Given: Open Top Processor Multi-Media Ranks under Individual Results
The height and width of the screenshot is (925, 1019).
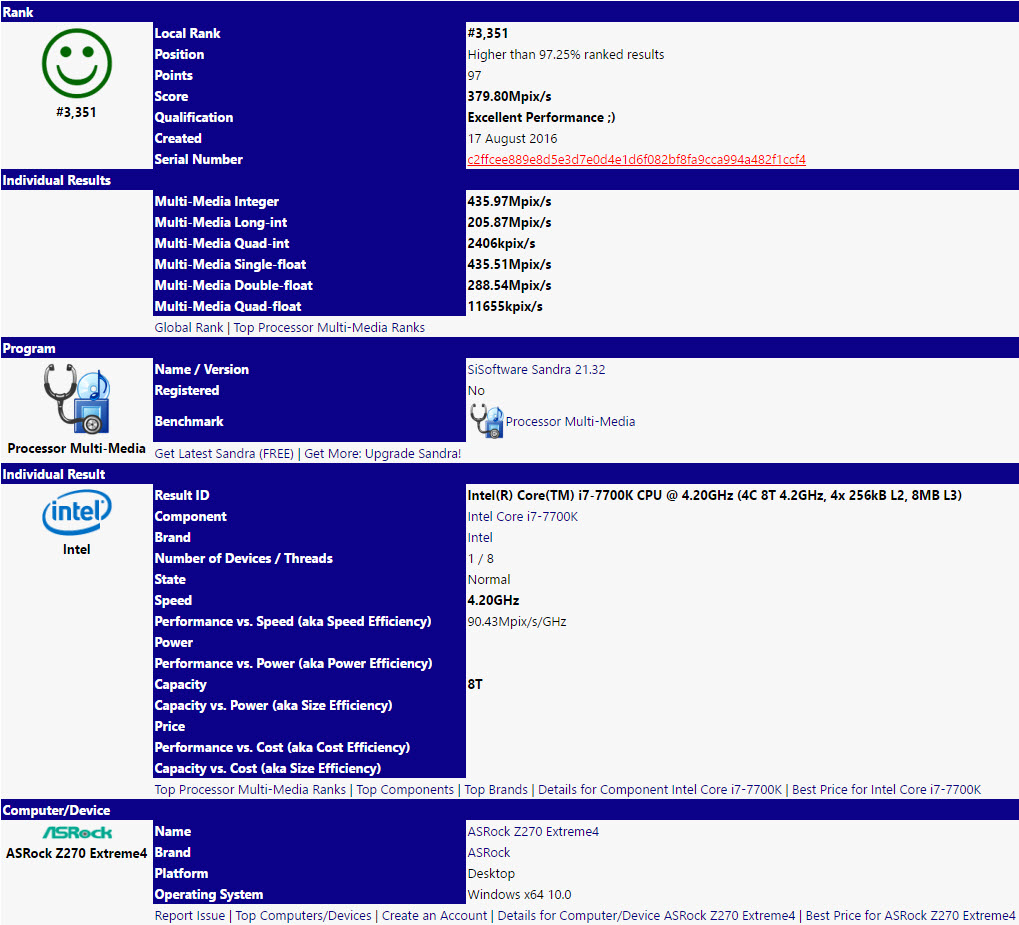Looking at the screenshot, I should click(329, 328).
